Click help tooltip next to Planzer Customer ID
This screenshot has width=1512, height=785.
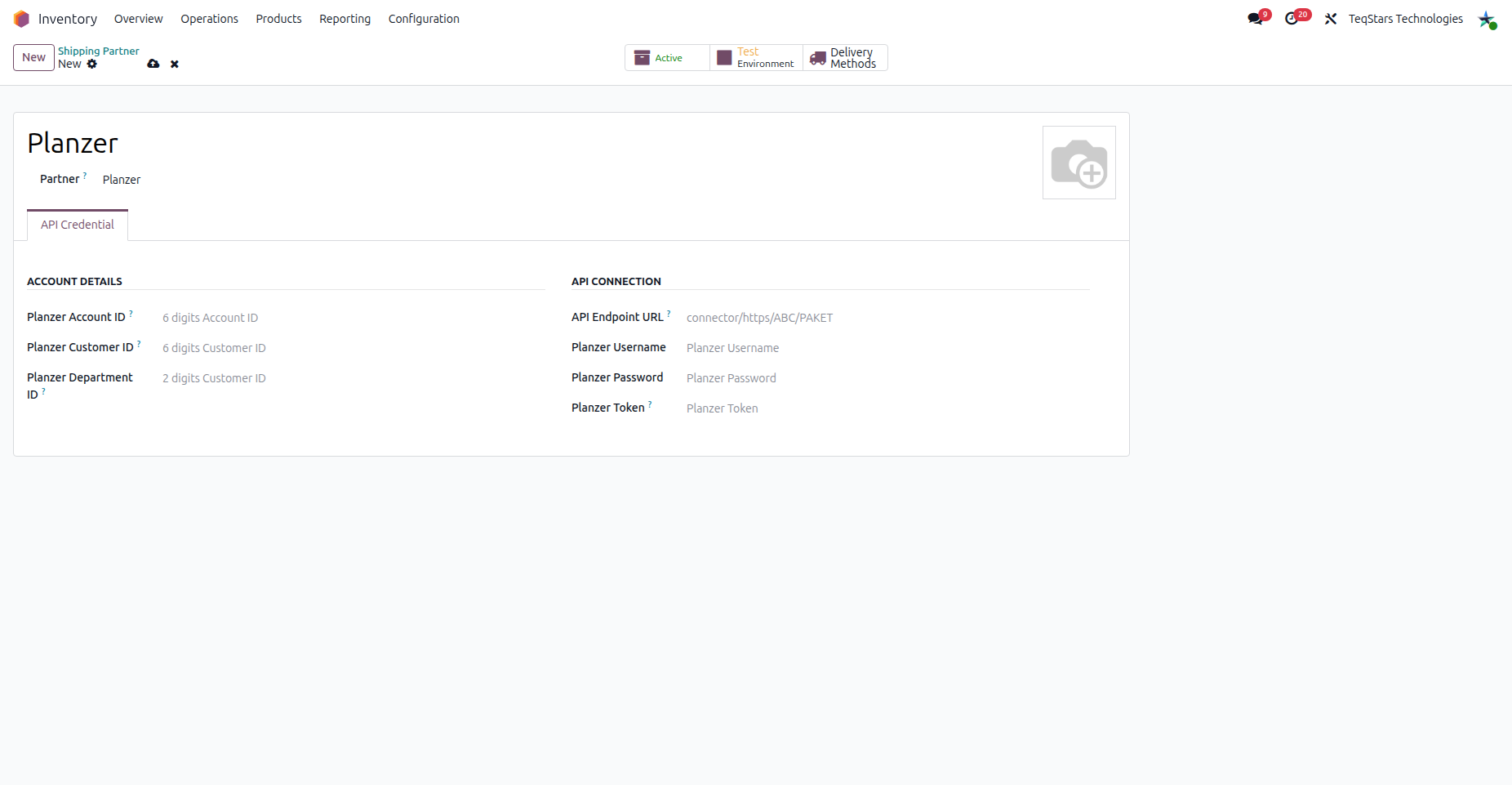pyautogui.click(x=139, y=343)
